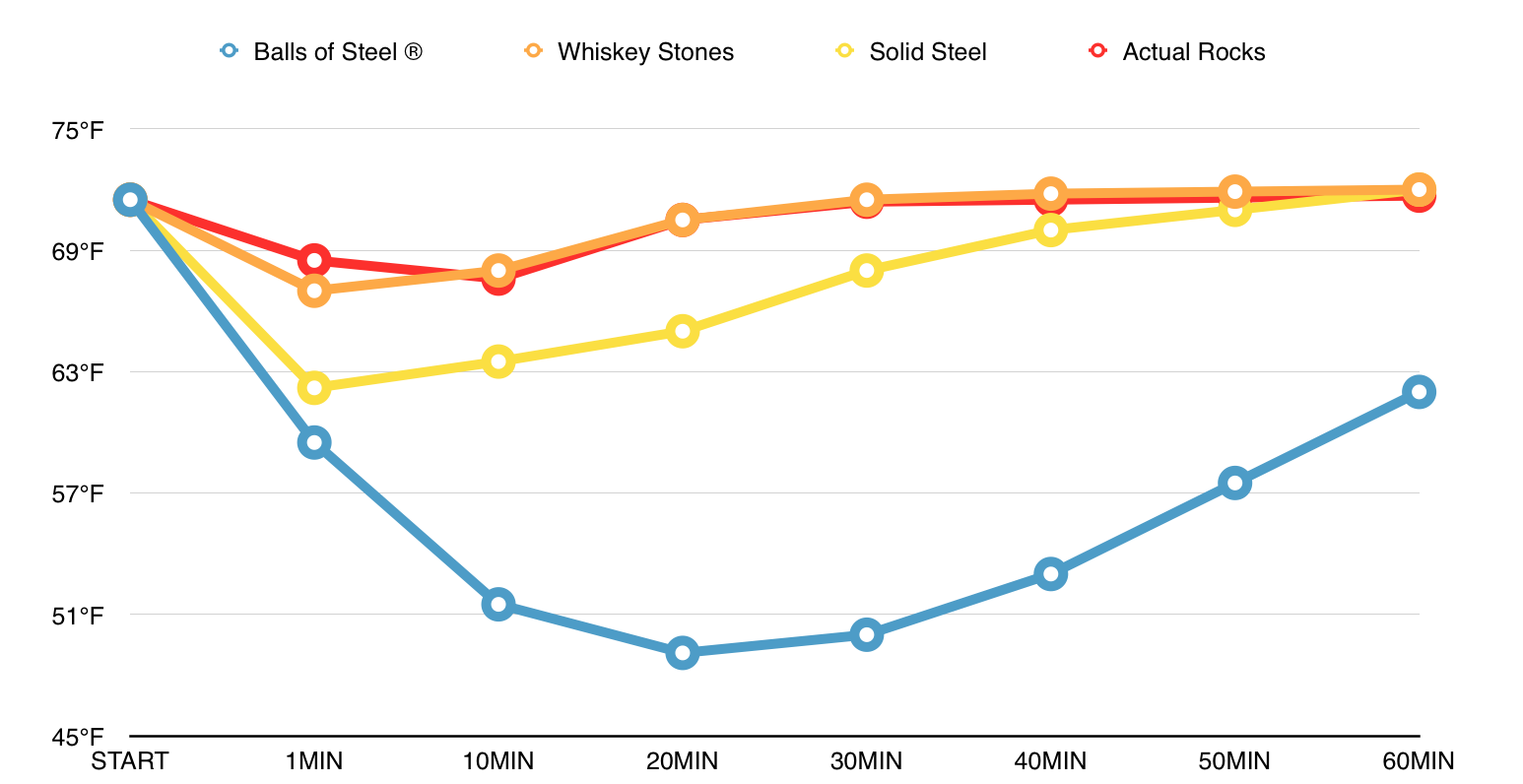This screenshot has width=1523, height=784.
Task: Click Balls of Steel point at 10MIN
Action: click(498, 604)
